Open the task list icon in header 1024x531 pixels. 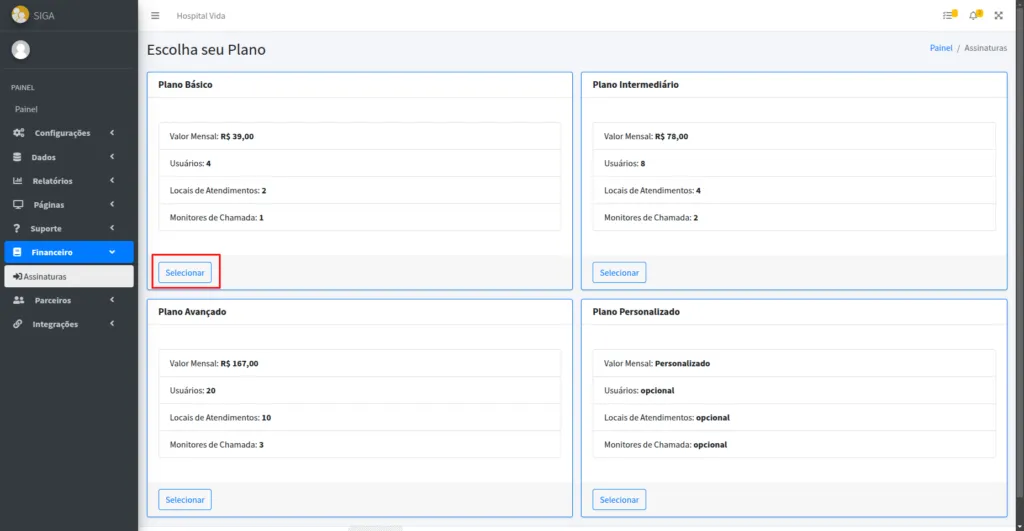tap(948, 16)
